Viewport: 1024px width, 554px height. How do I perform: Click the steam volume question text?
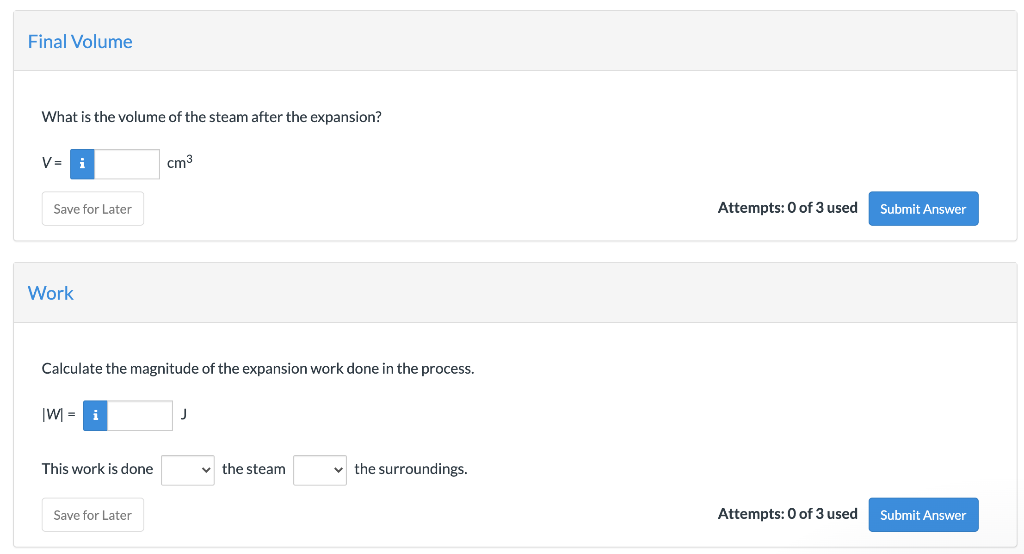tap(211, 117)
